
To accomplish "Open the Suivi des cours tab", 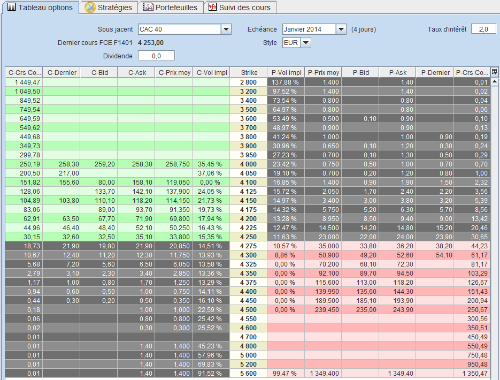I will pyautogui.click(x=240, y=7).
